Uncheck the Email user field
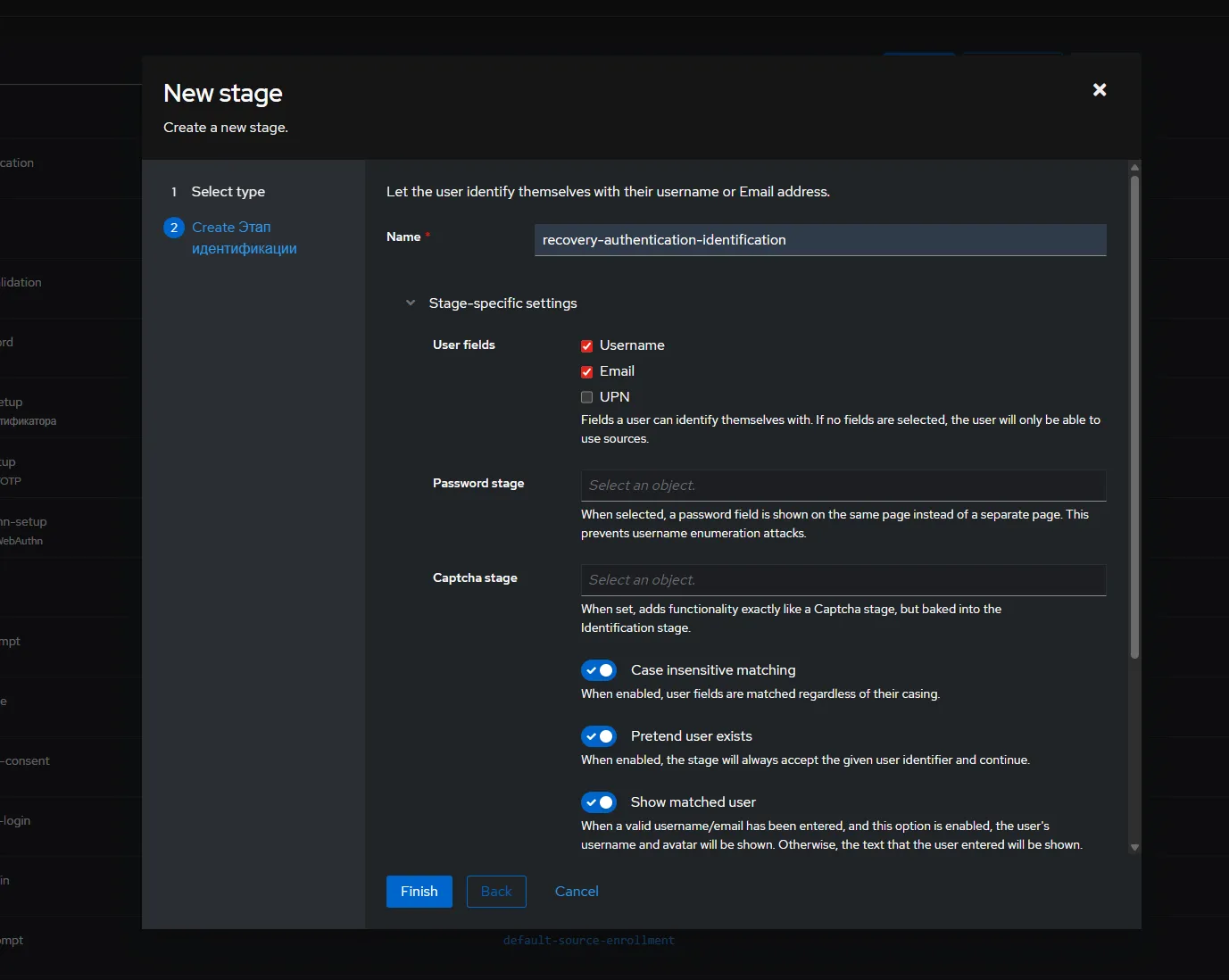Screen dimensions: 1229x980 (x=587, y=372)
